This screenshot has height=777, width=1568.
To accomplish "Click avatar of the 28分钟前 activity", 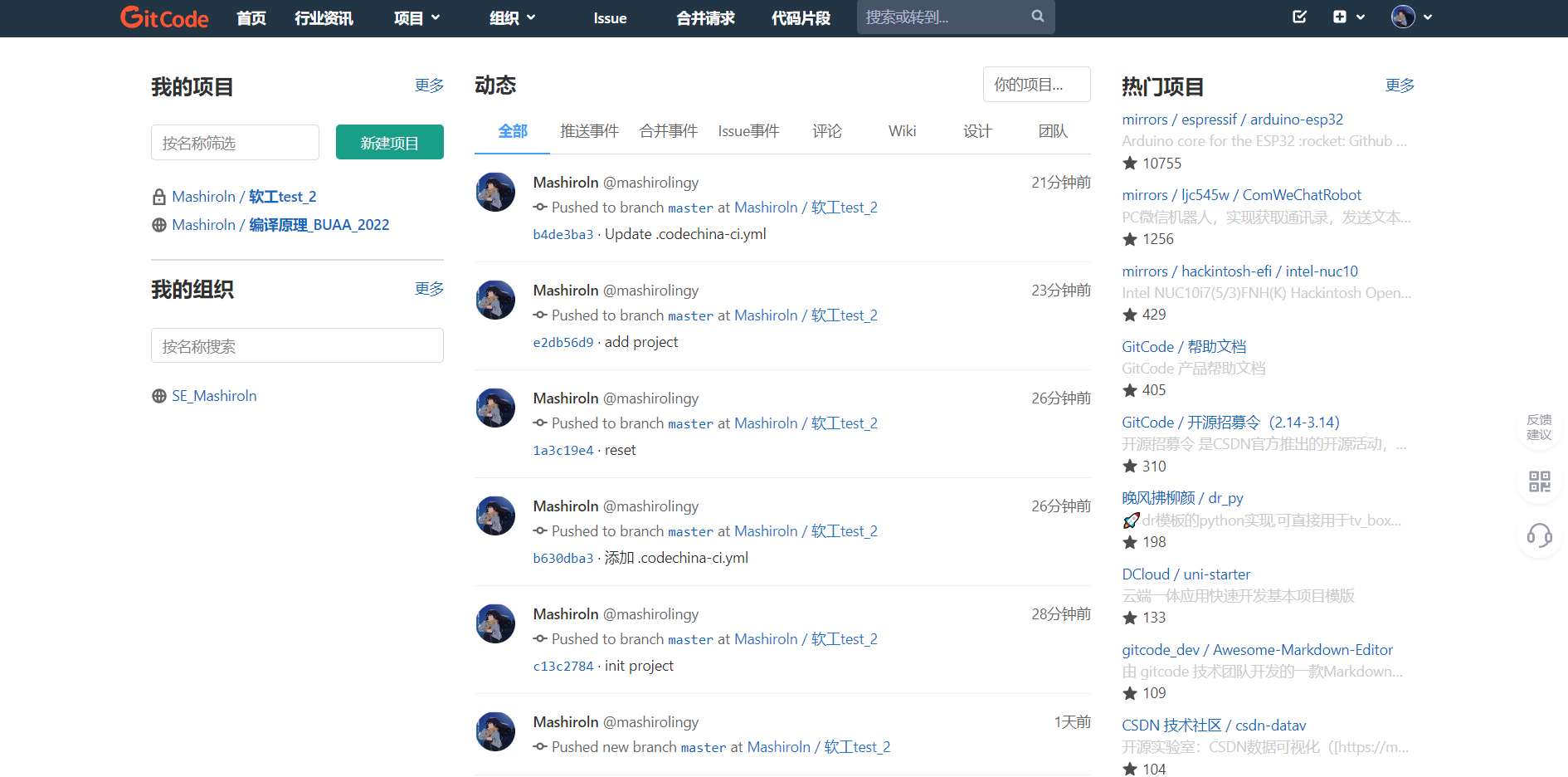I will click(x=495, y=624).
